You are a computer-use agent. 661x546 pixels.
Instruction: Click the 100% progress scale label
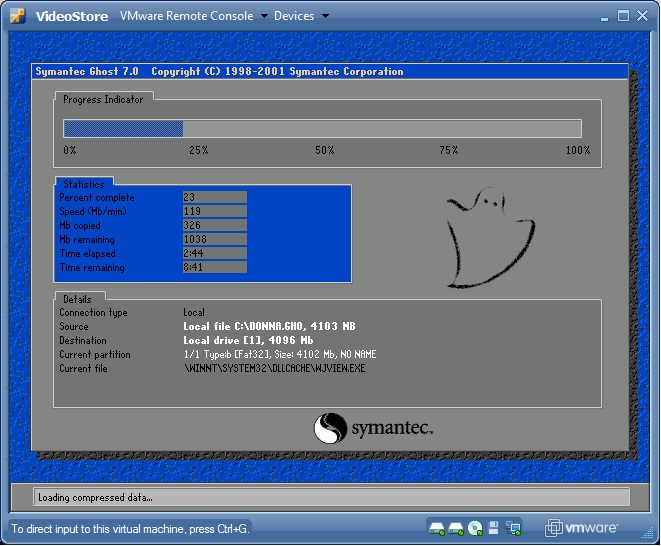(x=578, y=150)
